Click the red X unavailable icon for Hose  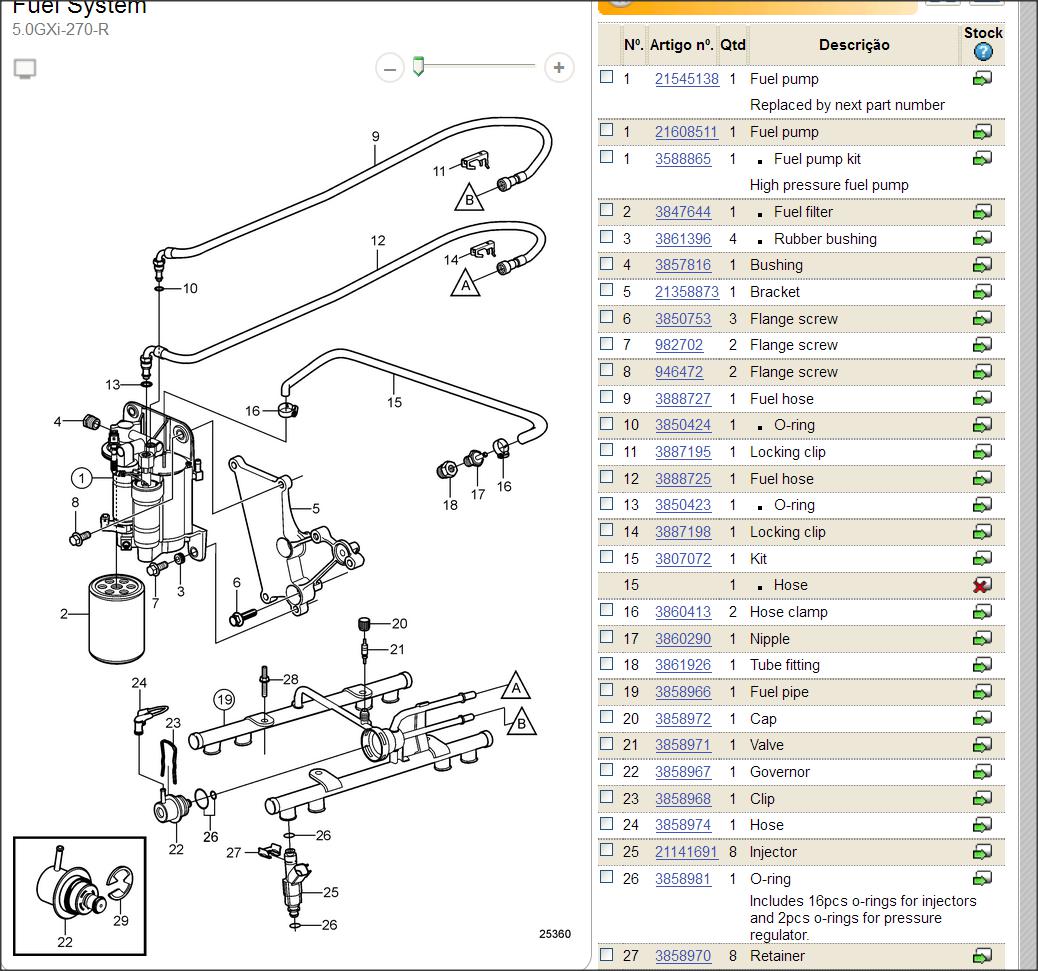coord(982,586)
